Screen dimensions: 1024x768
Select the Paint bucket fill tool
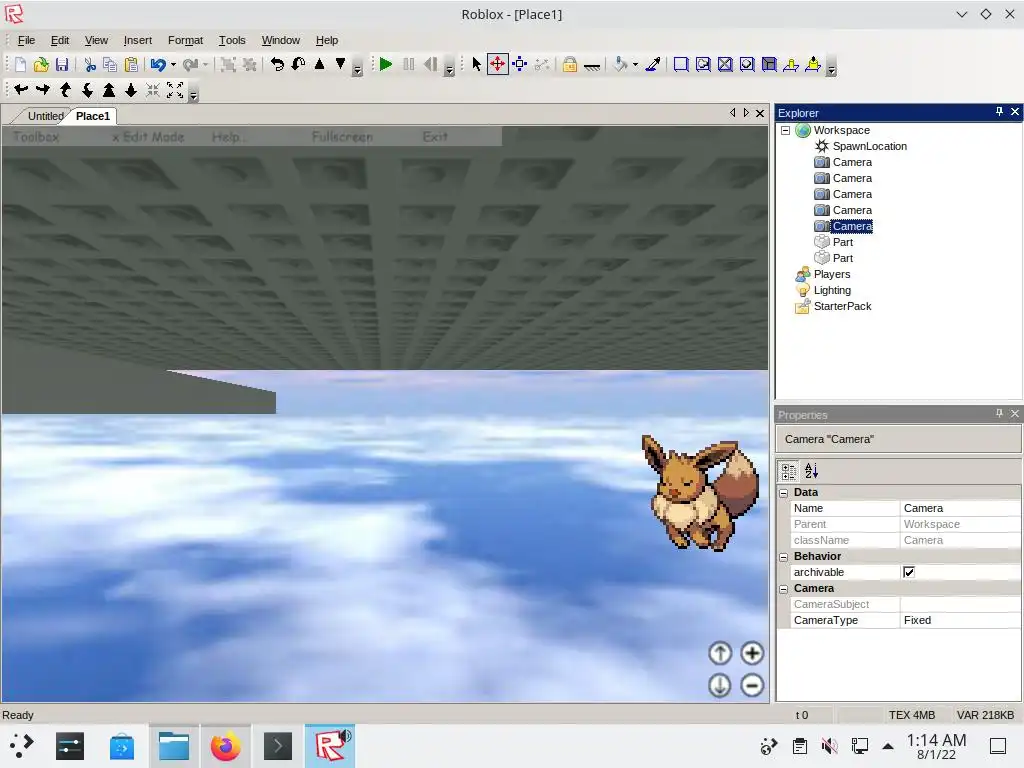tap(620, 64)
